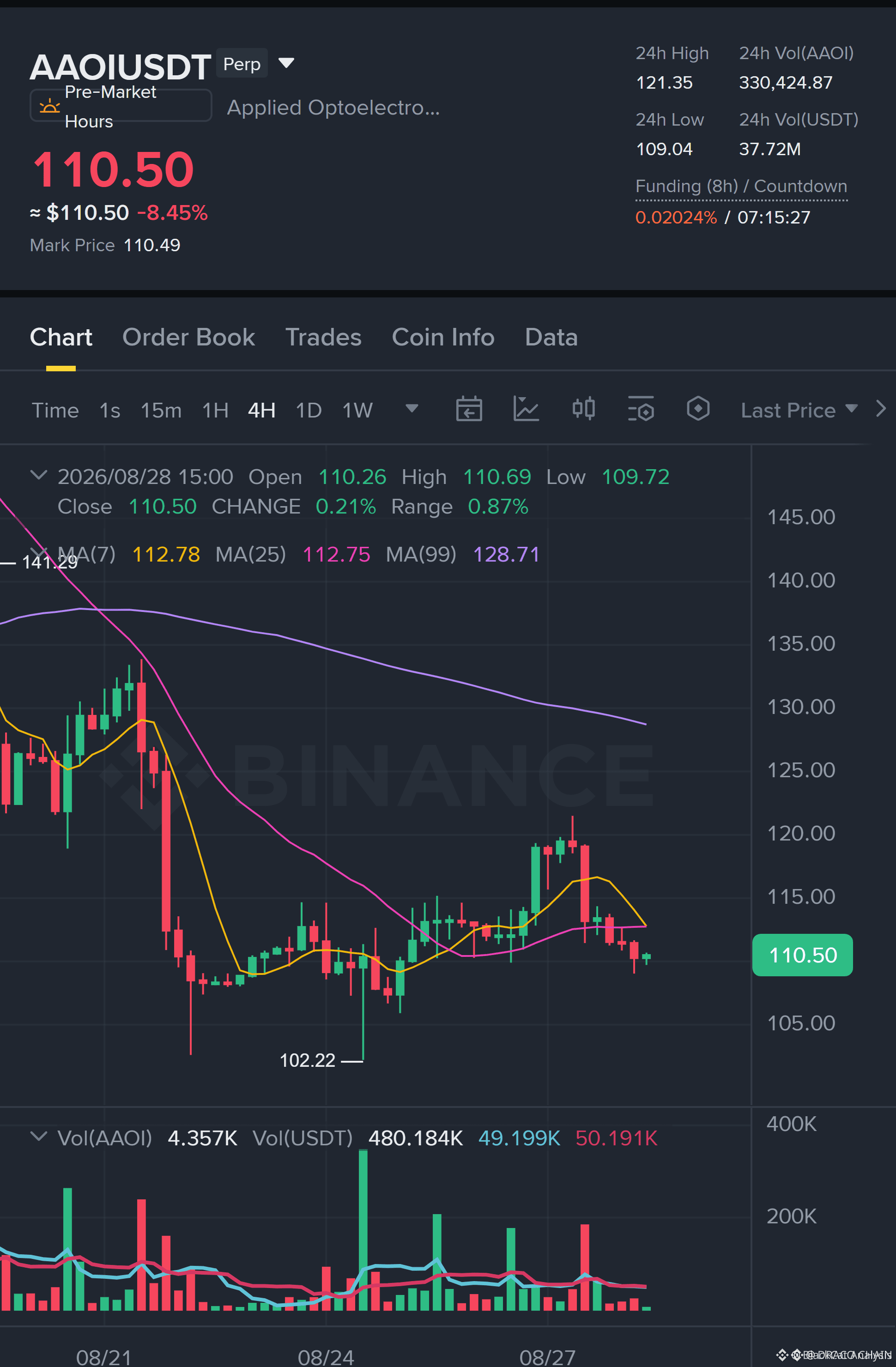Image resolution: width=896 pixels, height=1367 pixels.
Task: Tap the 08/24 date axis label
Action: pyautogui.click(x=326, y=1357)
